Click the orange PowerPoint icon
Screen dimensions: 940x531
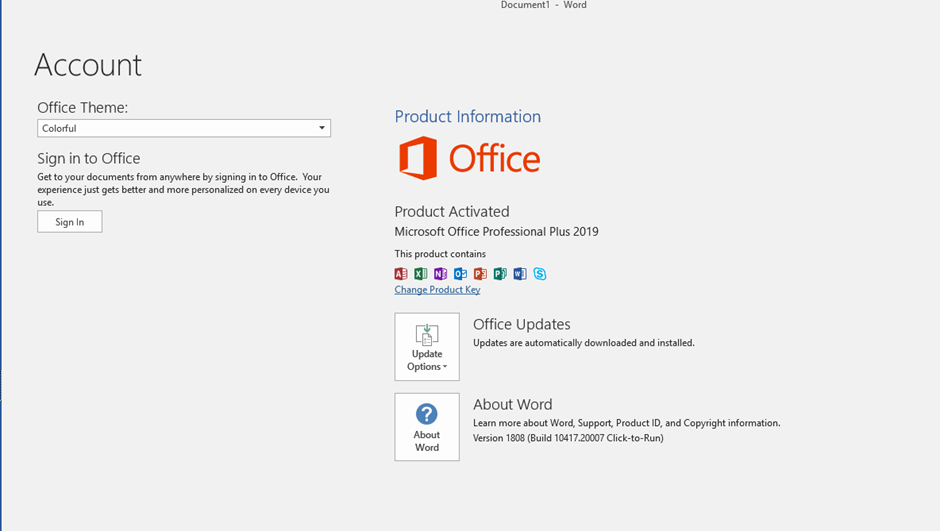click(480, 274)
